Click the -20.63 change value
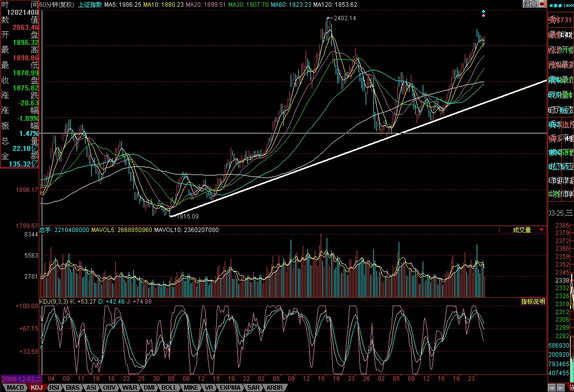Viewport: 574px width, 392px height. pyautogui.click(x=29, y=103)
